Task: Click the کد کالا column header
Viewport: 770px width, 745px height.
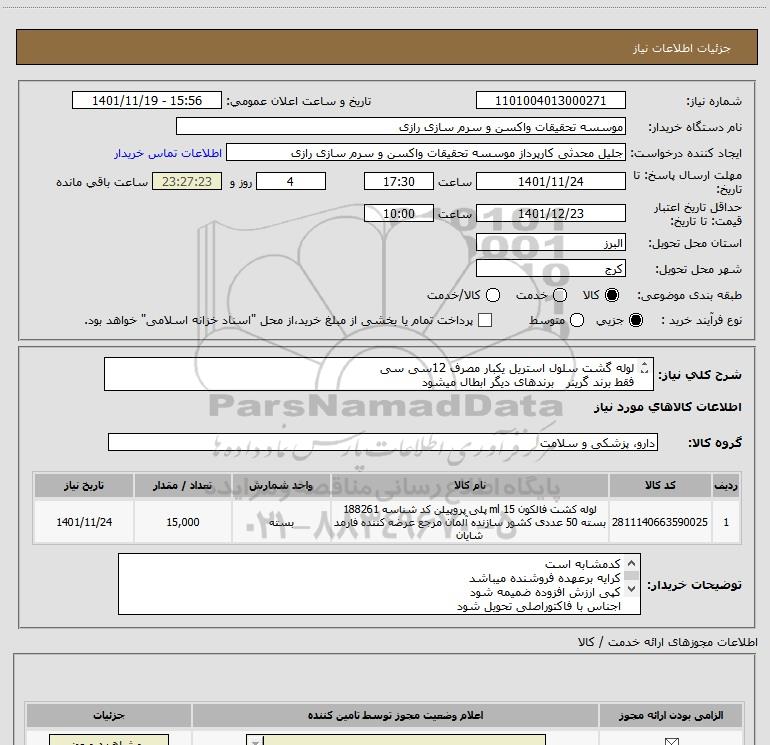Action: pyautogui.click(x=660, y=485)
